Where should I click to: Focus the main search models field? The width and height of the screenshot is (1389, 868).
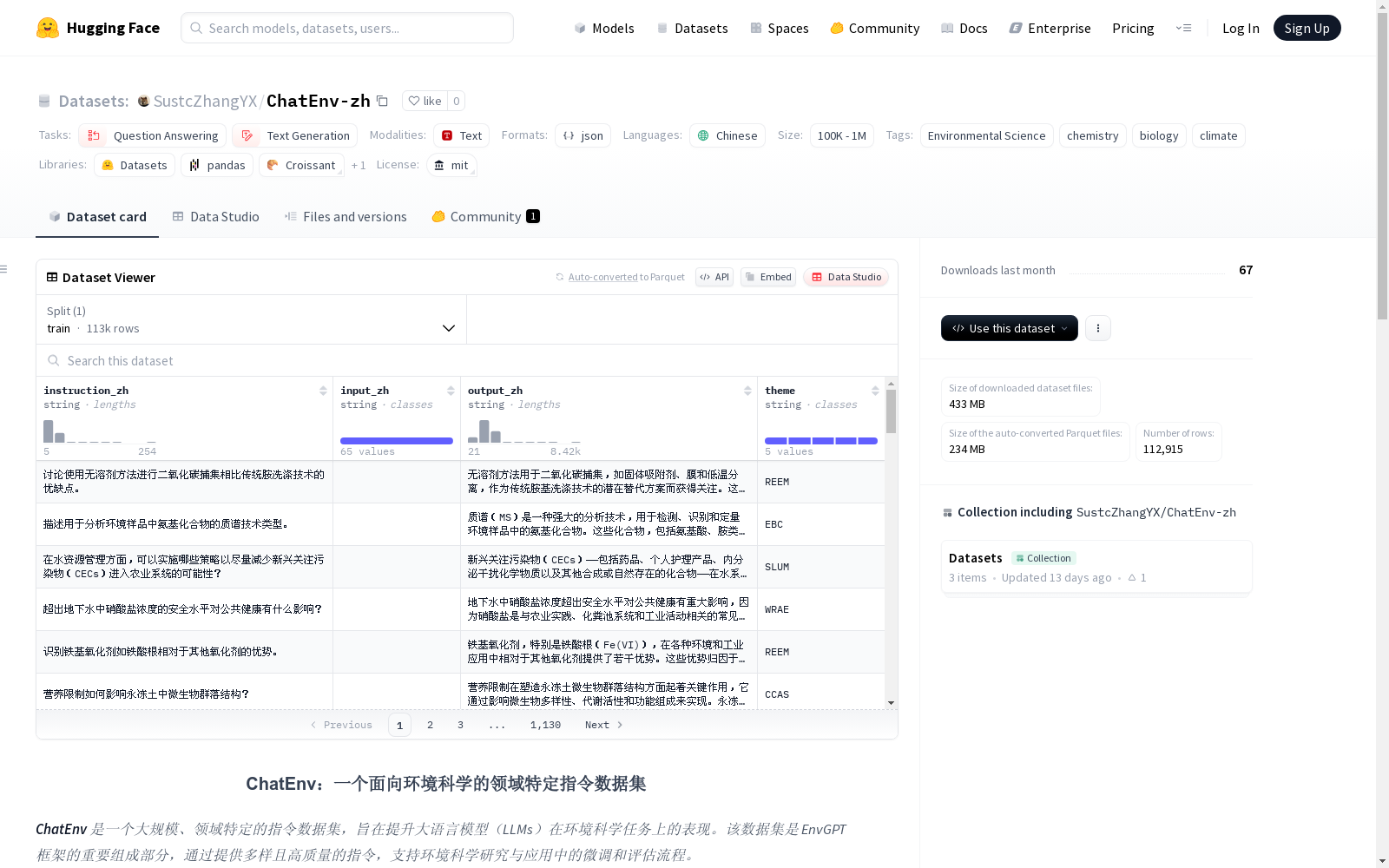(x=347, y=28)
